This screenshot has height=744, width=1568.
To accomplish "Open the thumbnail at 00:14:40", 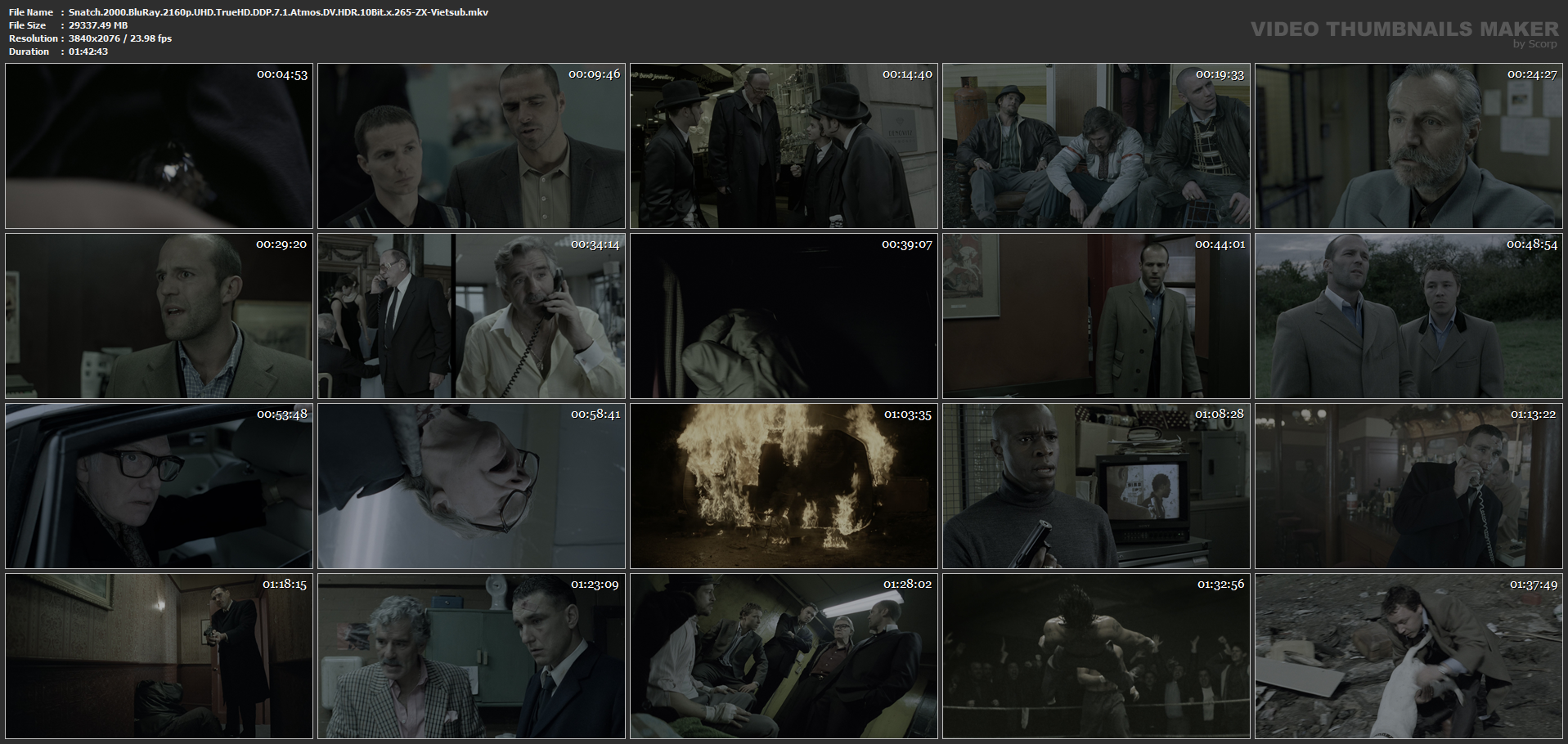I will coord(784,146).
